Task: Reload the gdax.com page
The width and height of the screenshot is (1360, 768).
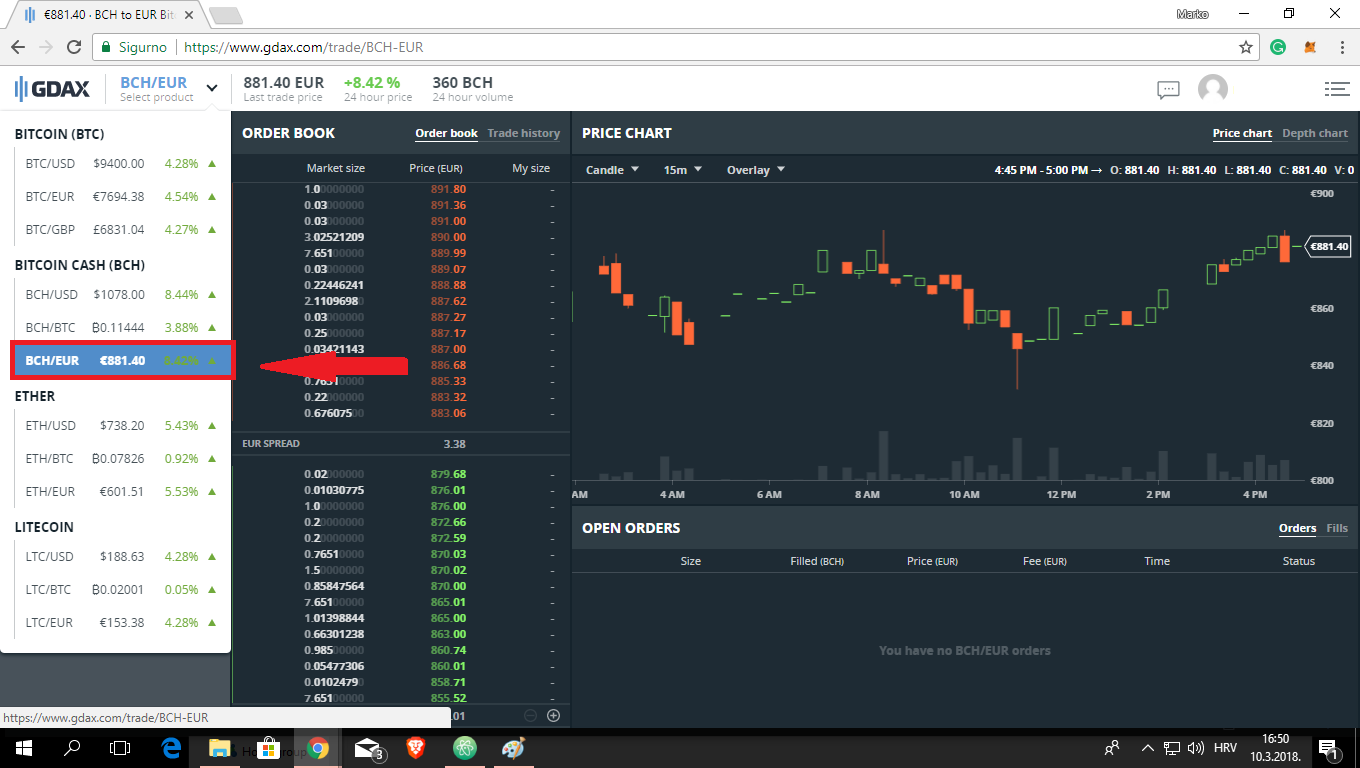Action: [73, 47]
